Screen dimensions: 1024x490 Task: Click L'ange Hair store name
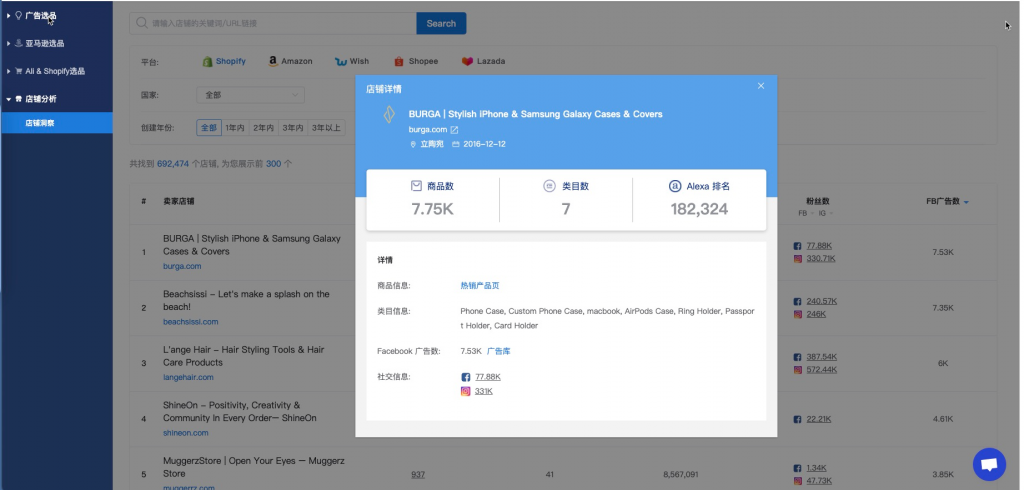(244, 356)
